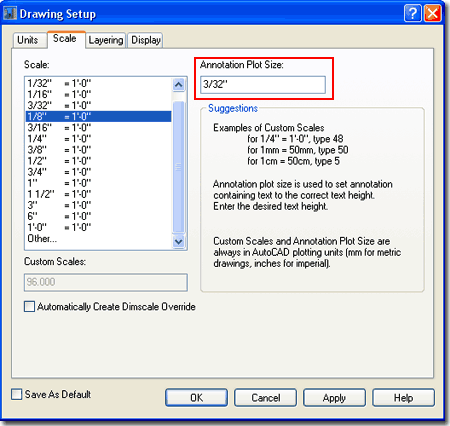Image resolution: width=450 pixels, height=426 pixels.
Task: Close the Drawing Setup dialog
Action: pos(433,13)
